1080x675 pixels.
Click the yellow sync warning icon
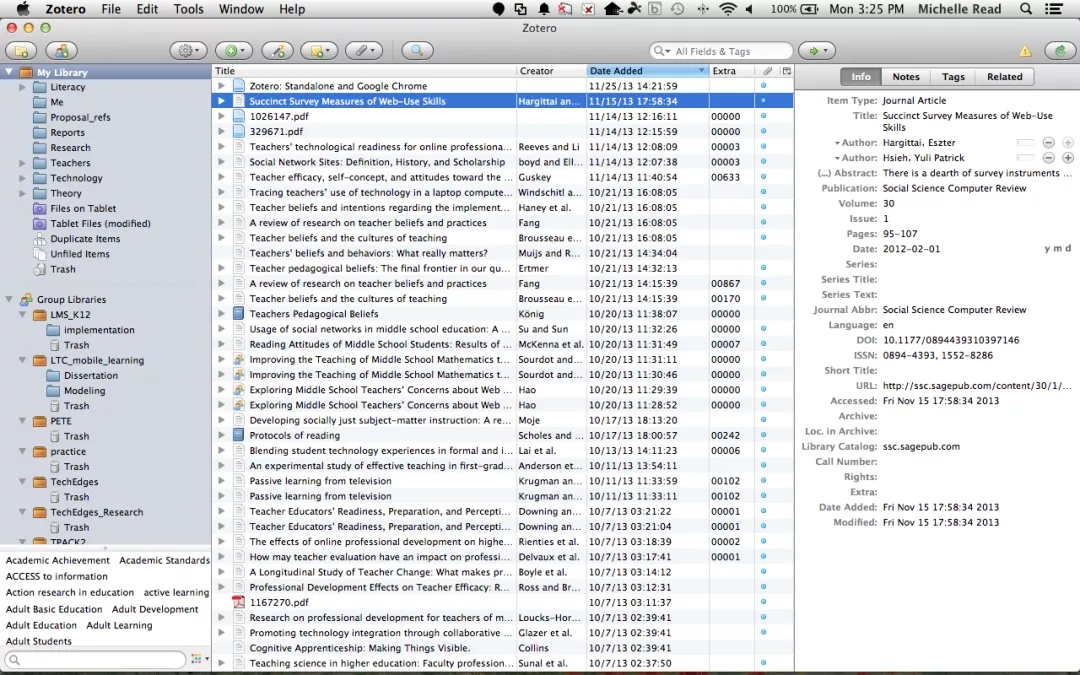(x=1025, y=52)
